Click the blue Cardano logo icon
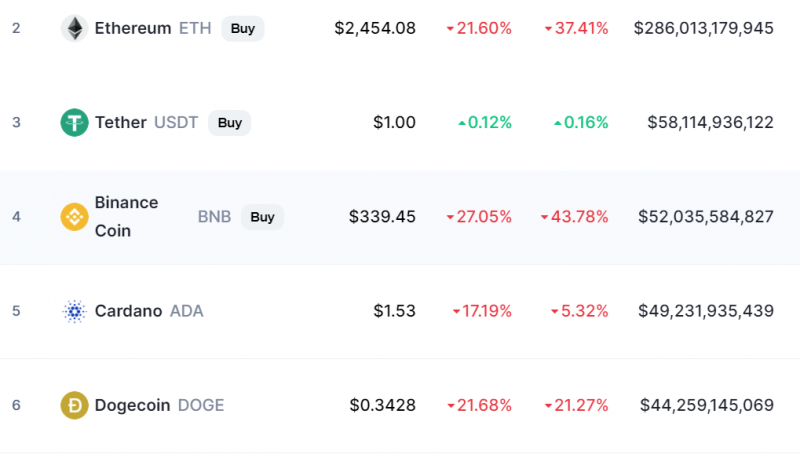The height and width of the screenshot is (458, 800). pyautogui.click(x=74, y=311)
